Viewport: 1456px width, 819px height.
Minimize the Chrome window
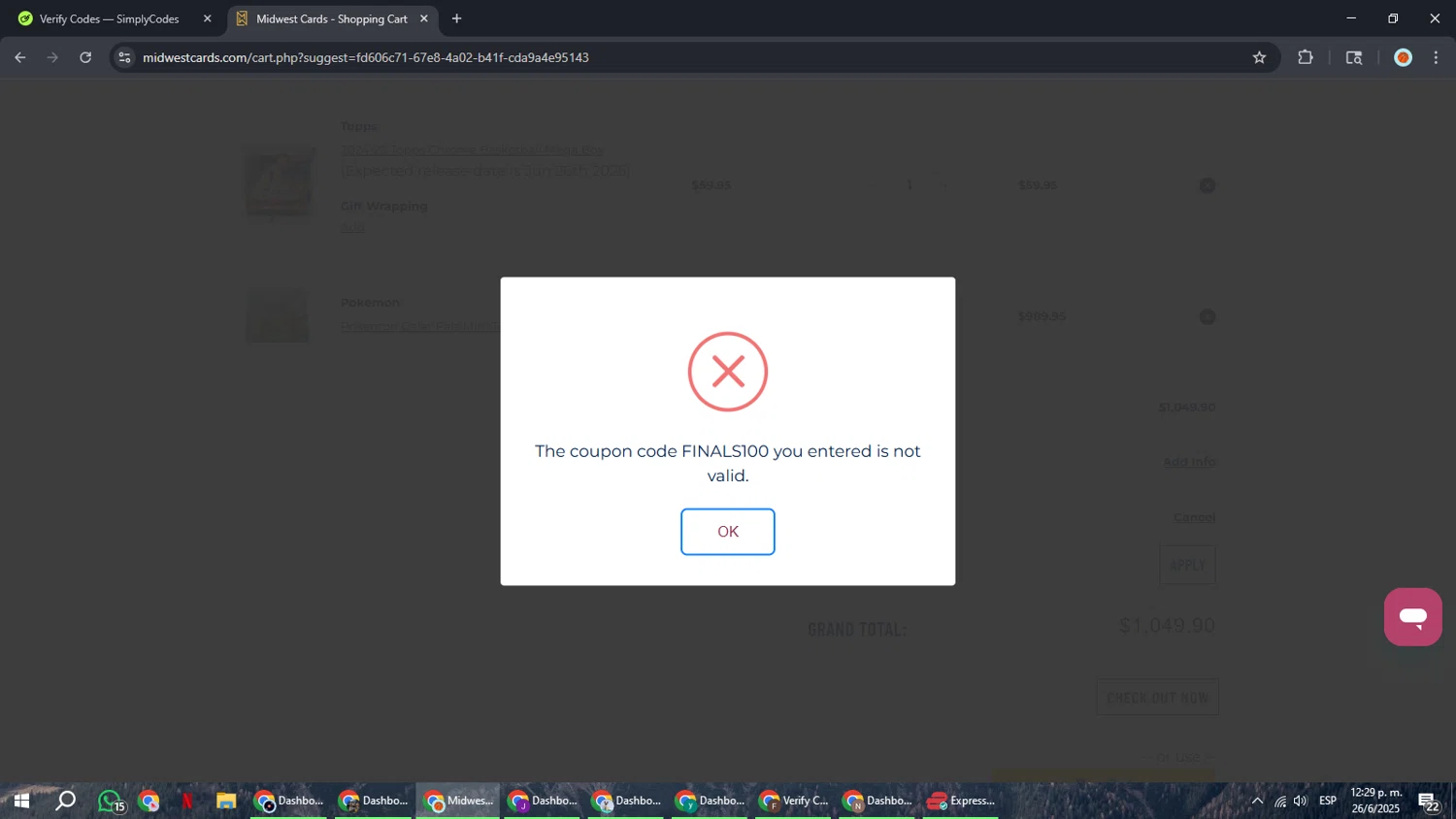pyautogui.click(x=1350, y=18)
